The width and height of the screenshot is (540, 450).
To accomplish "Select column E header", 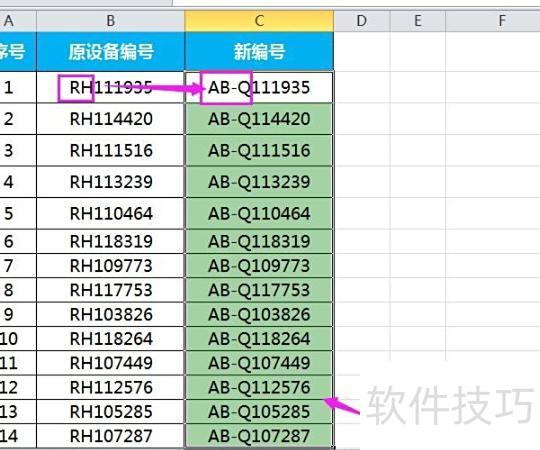I will tap(418, 21).
